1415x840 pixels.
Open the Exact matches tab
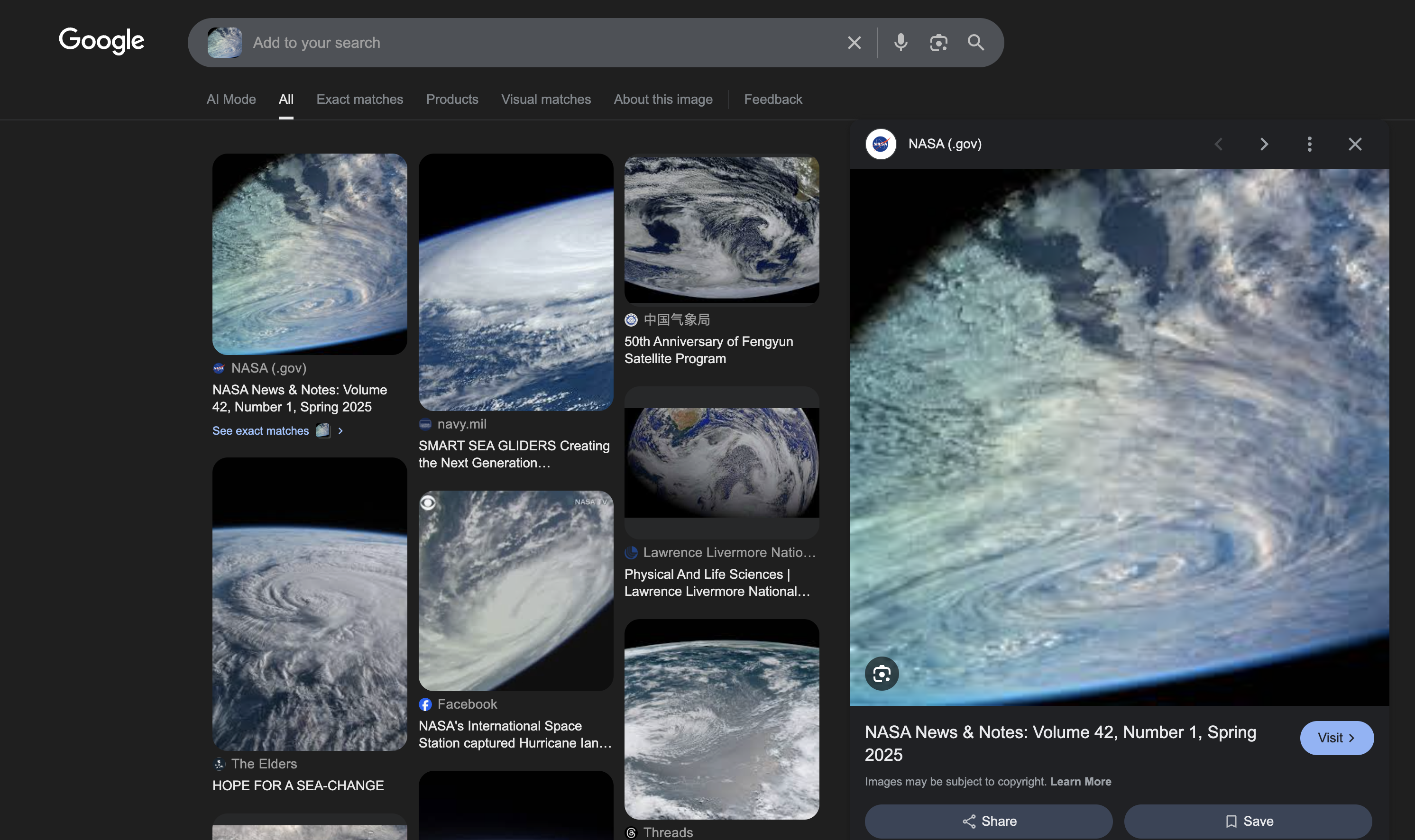tap(359, 99)
